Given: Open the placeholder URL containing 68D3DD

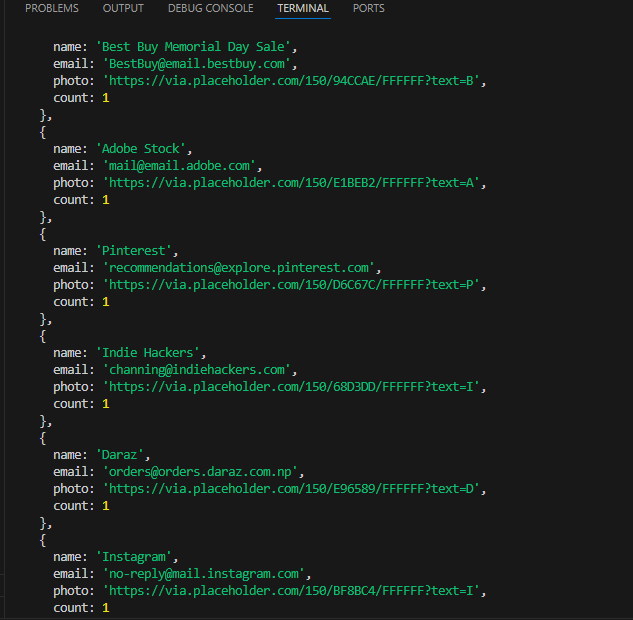Looking at the screenshot, I should pos(291,387).
